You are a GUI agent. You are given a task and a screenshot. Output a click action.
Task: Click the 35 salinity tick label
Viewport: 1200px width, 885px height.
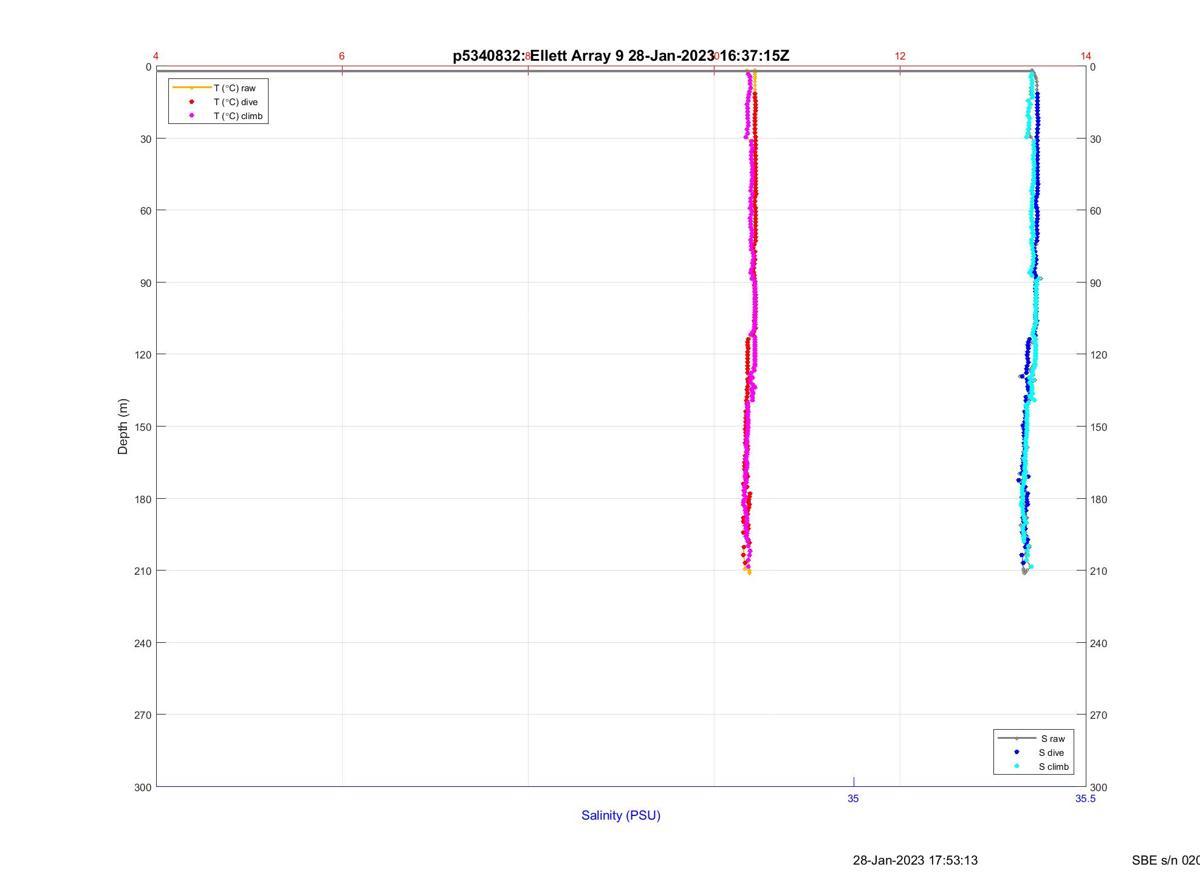coord(853,798)
